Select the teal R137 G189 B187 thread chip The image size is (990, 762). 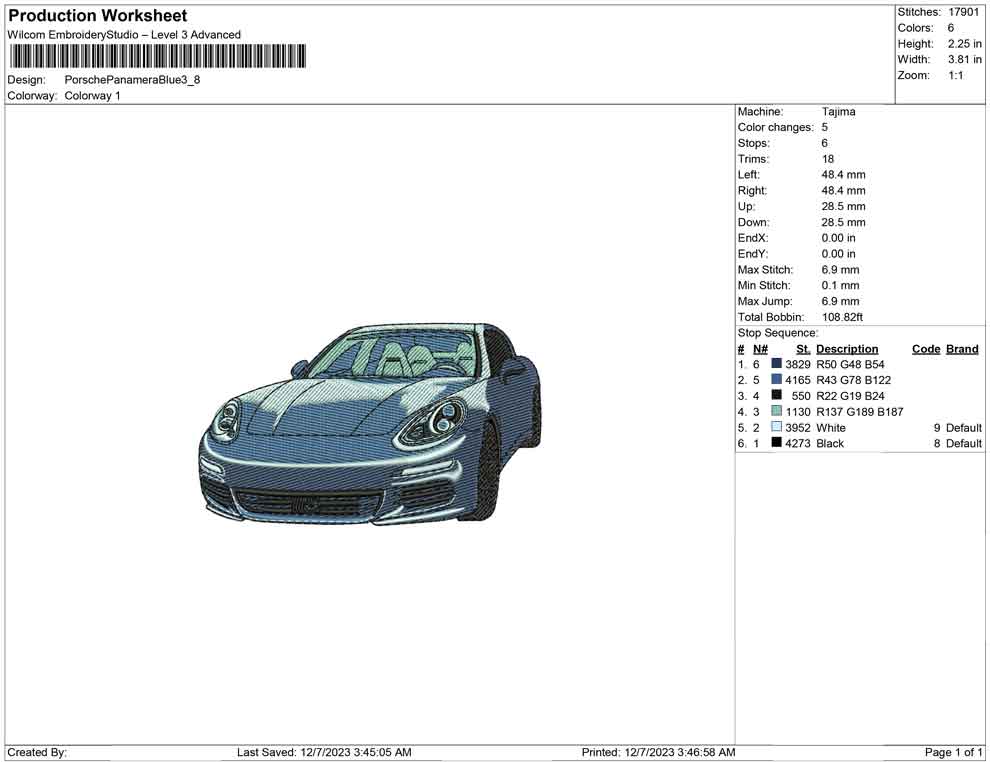[776, 411]
